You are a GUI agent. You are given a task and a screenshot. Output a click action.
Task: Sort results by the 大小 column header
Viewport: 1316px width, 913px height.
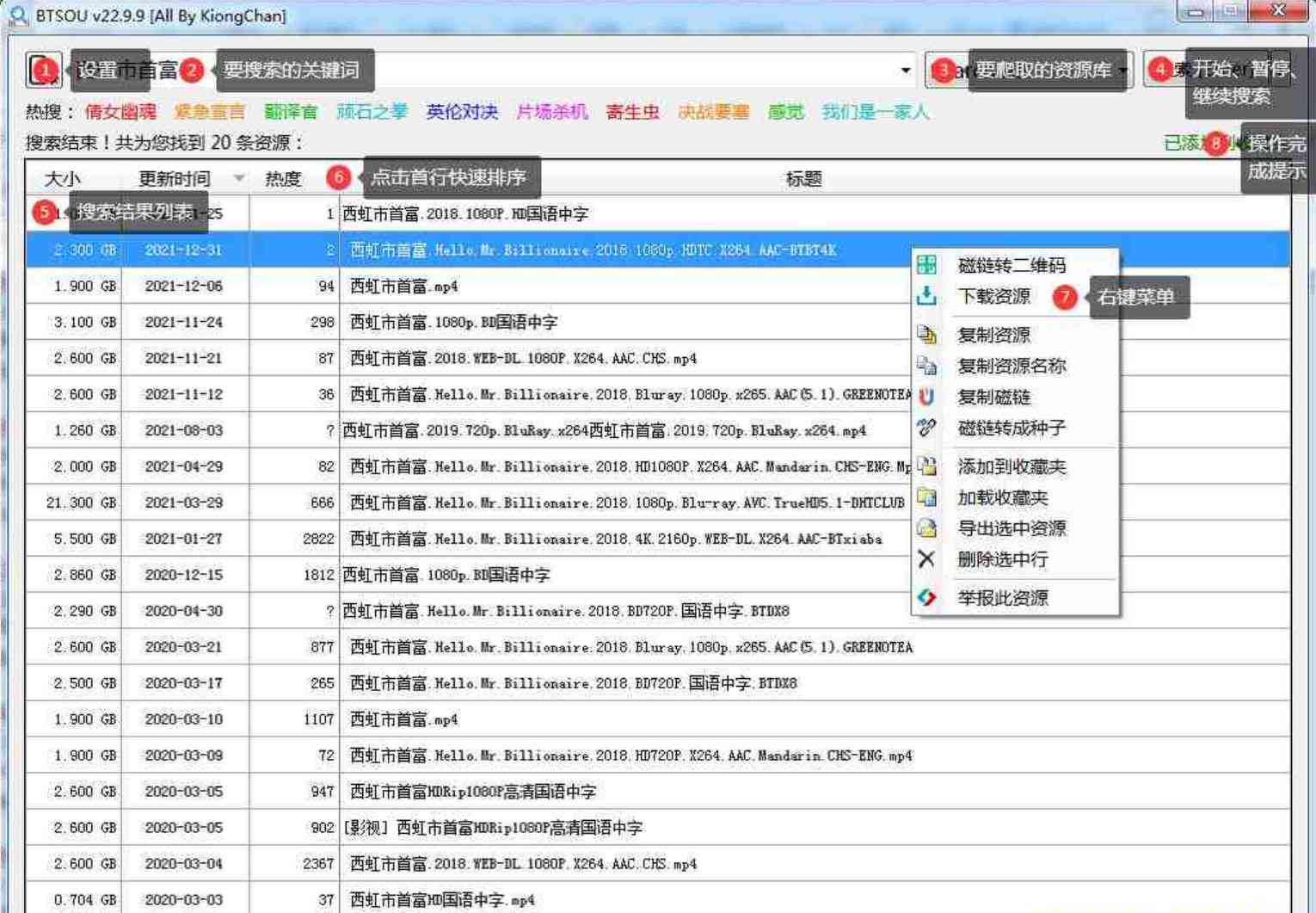point(62,178)
